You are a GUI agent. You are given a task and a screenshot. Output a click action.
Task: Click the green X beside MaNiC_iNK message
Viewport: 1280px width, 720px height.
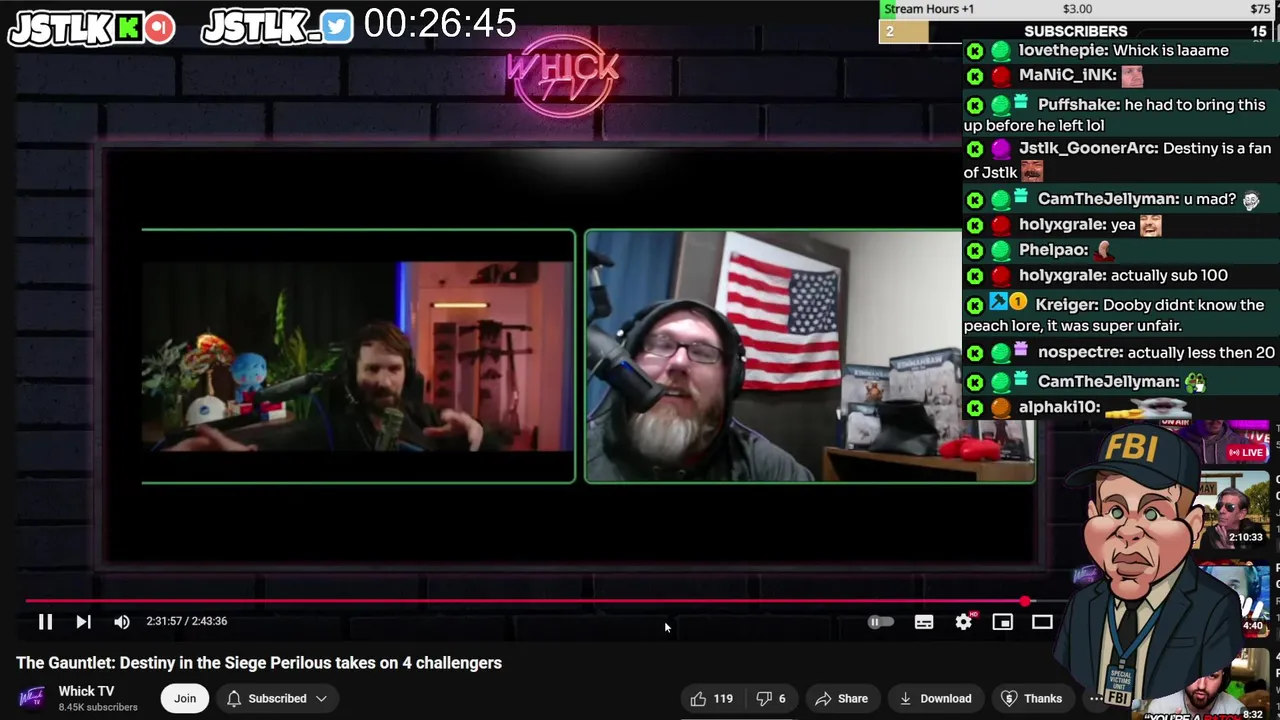pyautogui.click(x=975, y=76)
